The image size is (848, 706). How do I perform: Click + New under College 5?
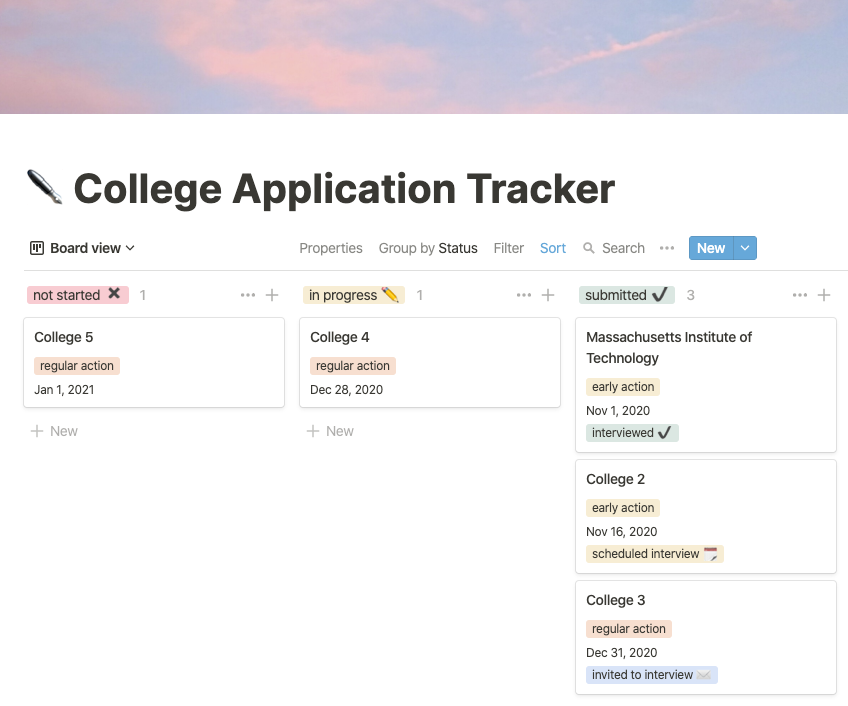click(x=54, y=431)
